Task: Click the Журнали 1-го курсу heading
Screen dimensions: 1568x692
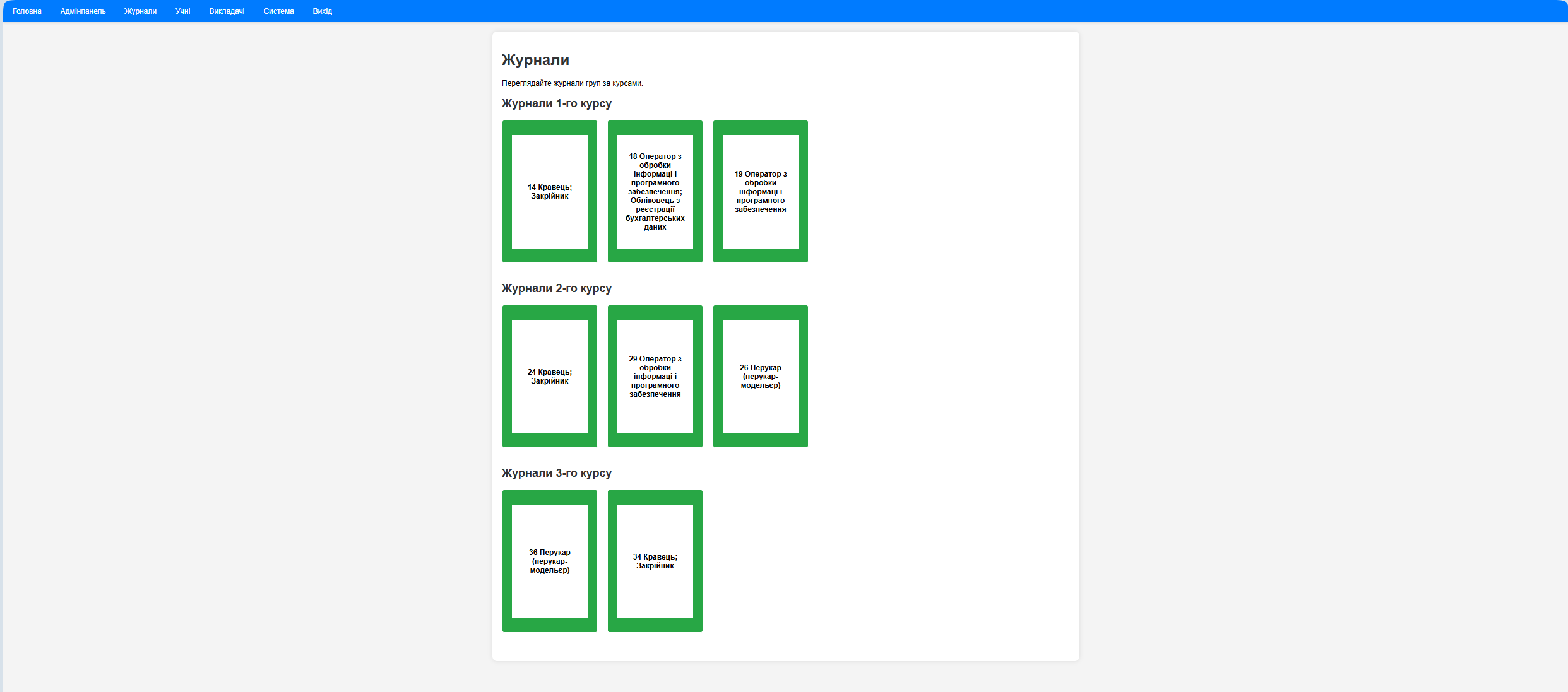Action: (556, 103)
